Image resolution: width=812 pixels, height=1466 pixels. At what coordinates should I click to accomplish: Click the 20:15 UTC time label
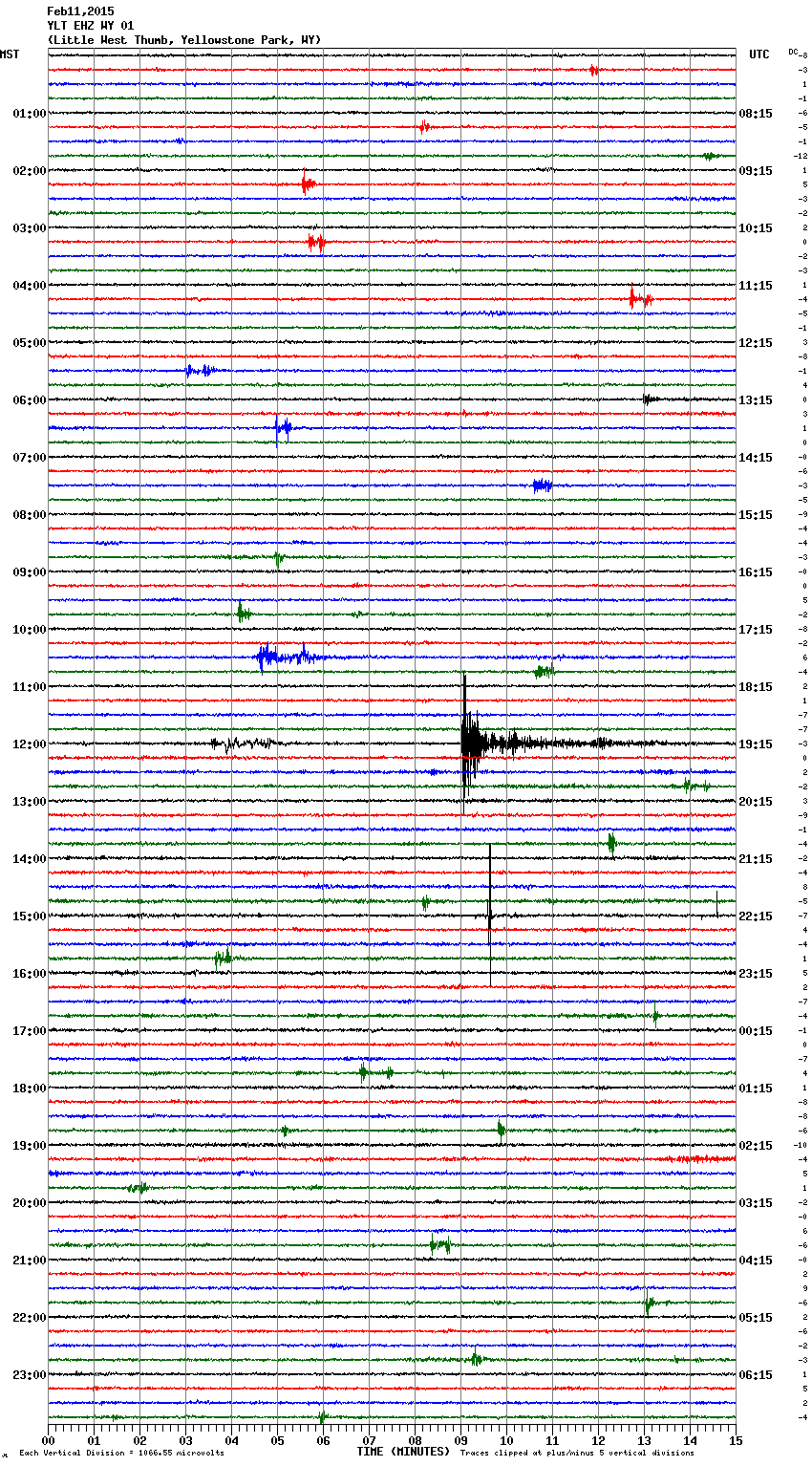click(x=756, y=802)
